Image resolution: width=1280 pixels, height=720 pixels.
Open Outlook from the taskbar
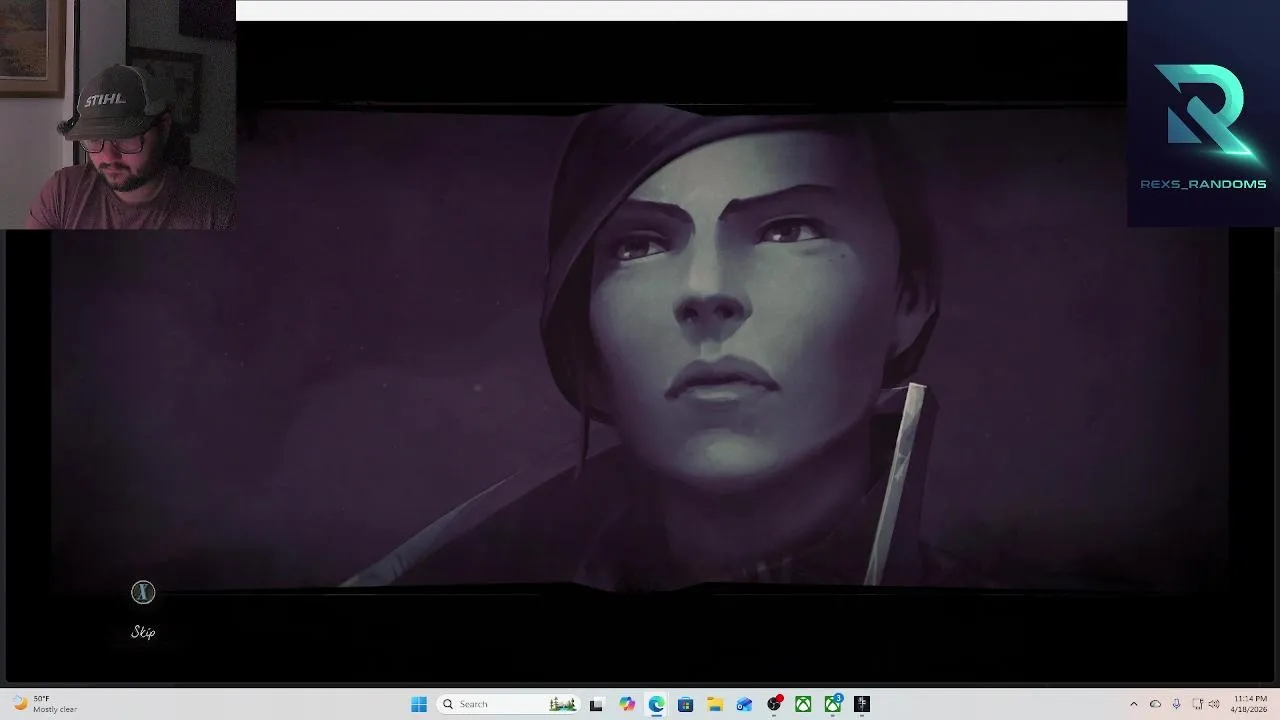point(744,704)
